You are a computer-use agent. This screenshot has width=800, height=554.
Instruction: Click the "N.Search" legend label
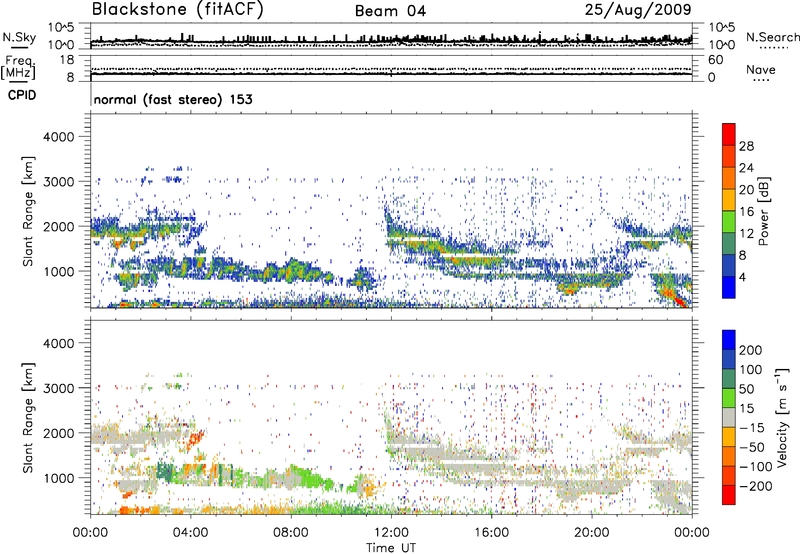pos(772,37)
